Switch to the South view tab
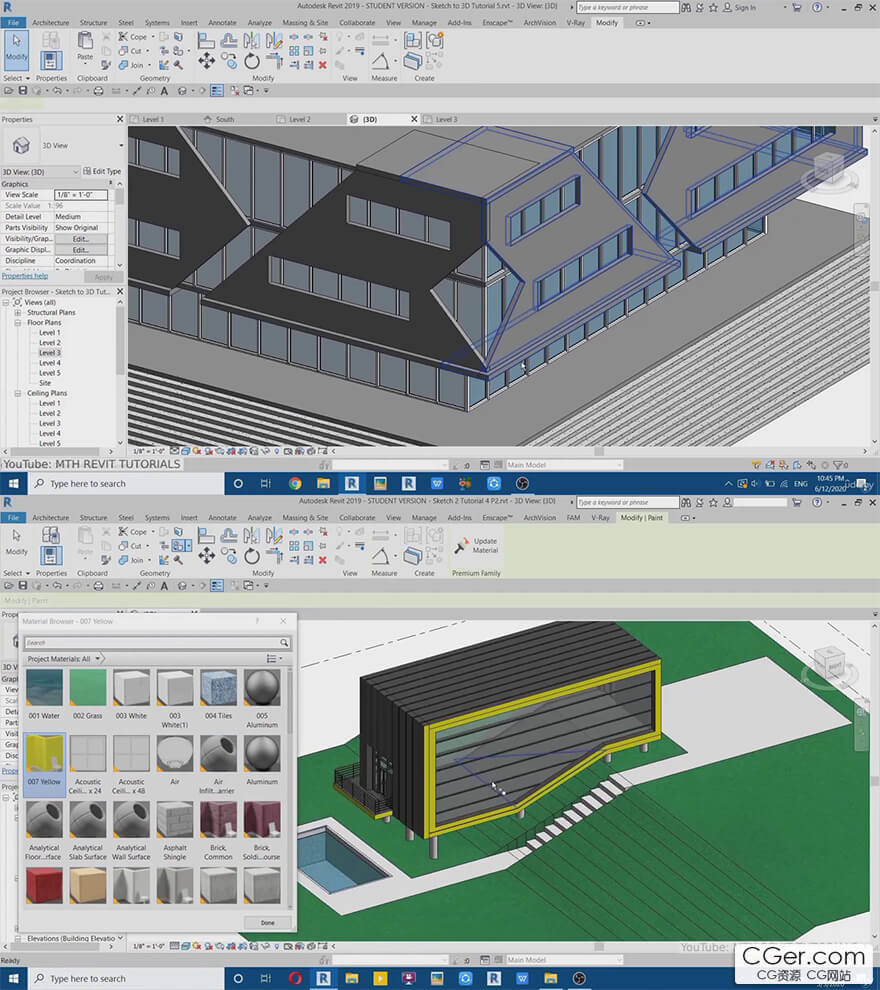880x990 pixels. click(x=225, y=119)
